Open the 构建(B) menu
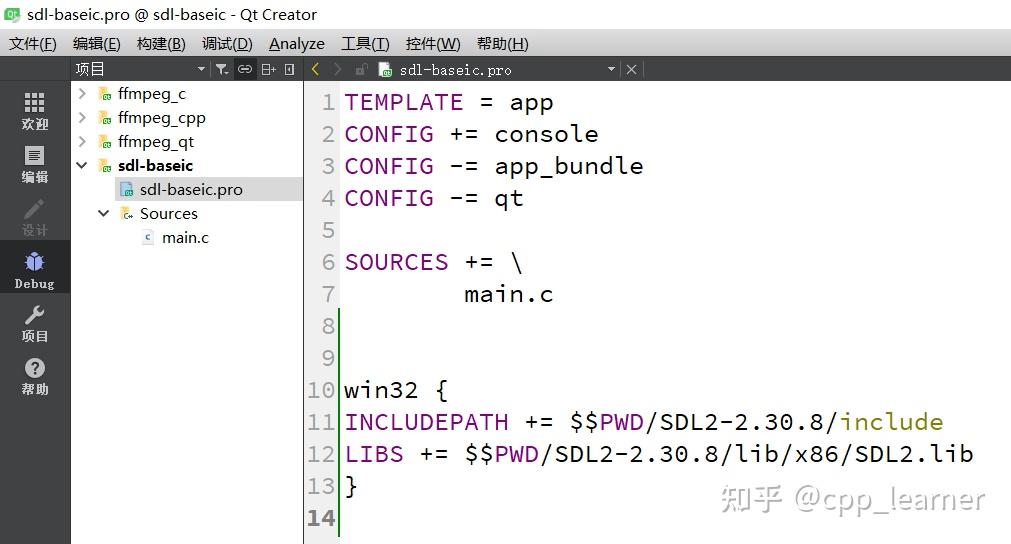This screenshot has height=544, width=1011. pos(161,44)
